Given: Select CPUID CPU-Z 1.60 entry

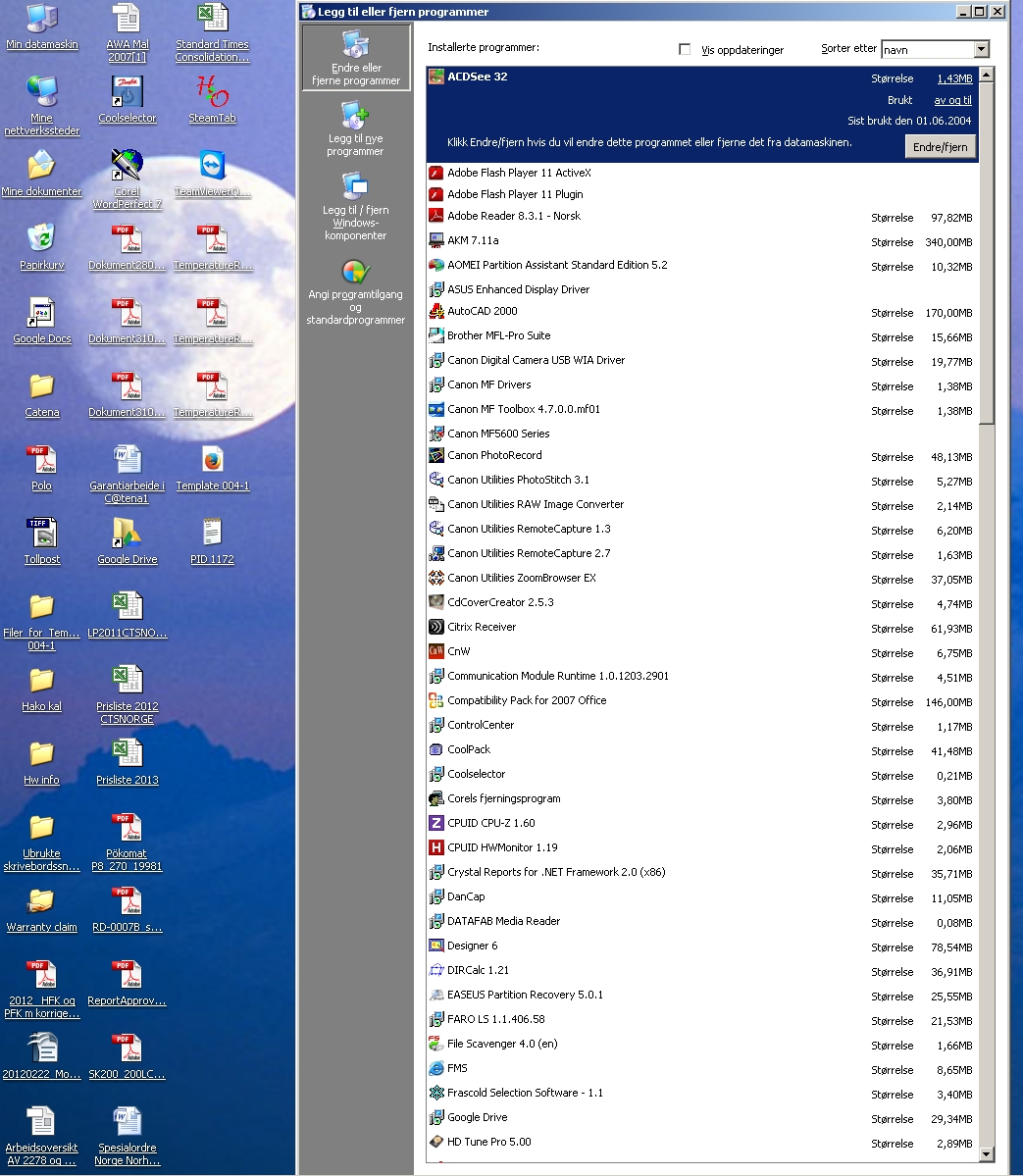Looking at the screenshot, I should (702, 824).
